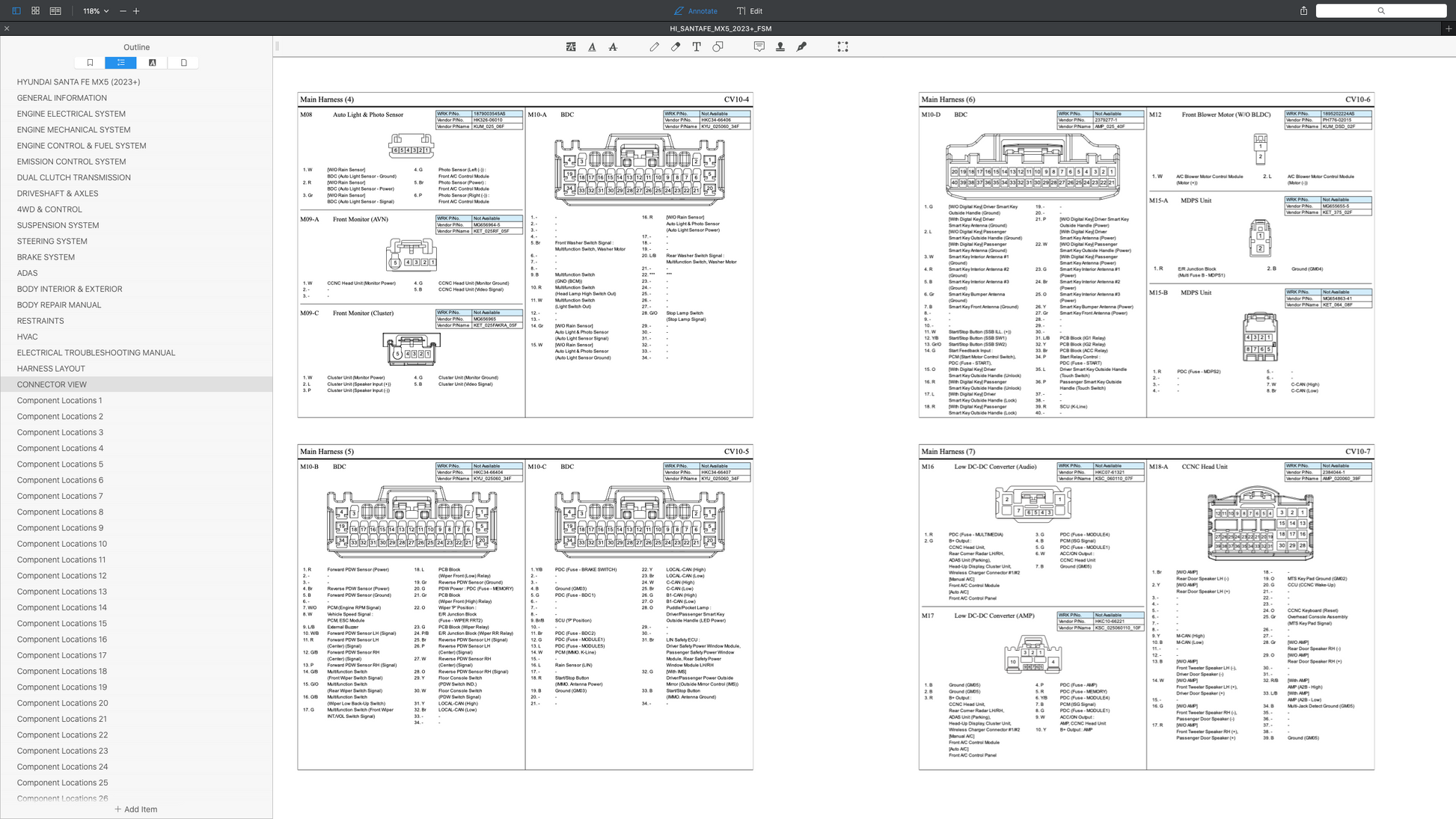The width and height of the screenshot is (1456, 819).
Task: Pick the pencil drawing tool
Action: pos(654,46)
